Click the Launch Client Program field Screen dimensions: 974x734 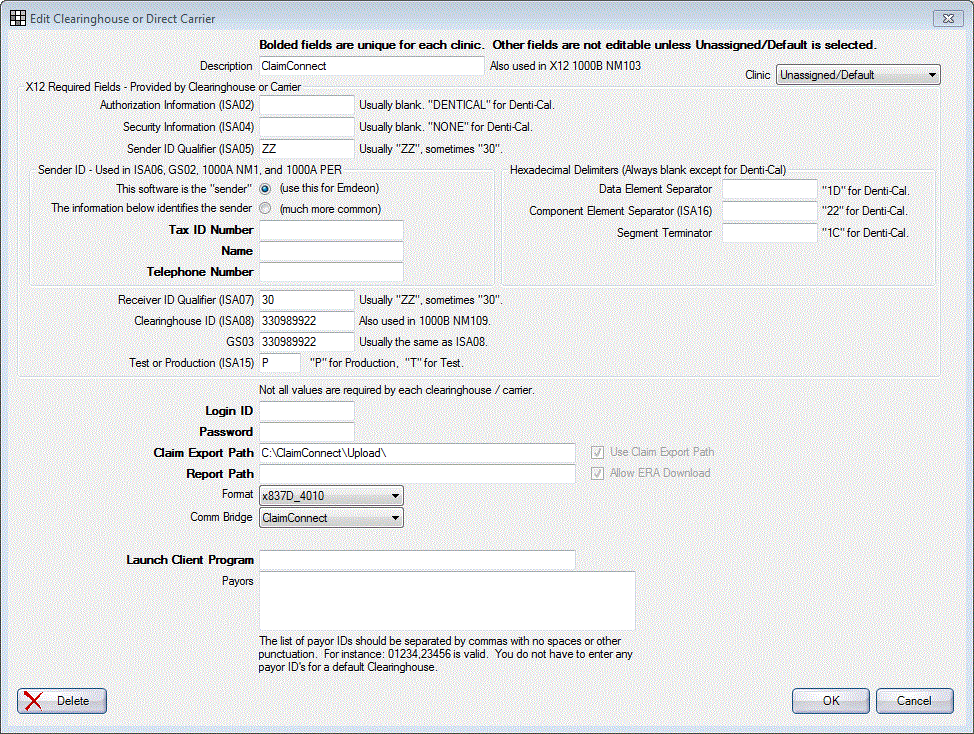pos(417,560)
